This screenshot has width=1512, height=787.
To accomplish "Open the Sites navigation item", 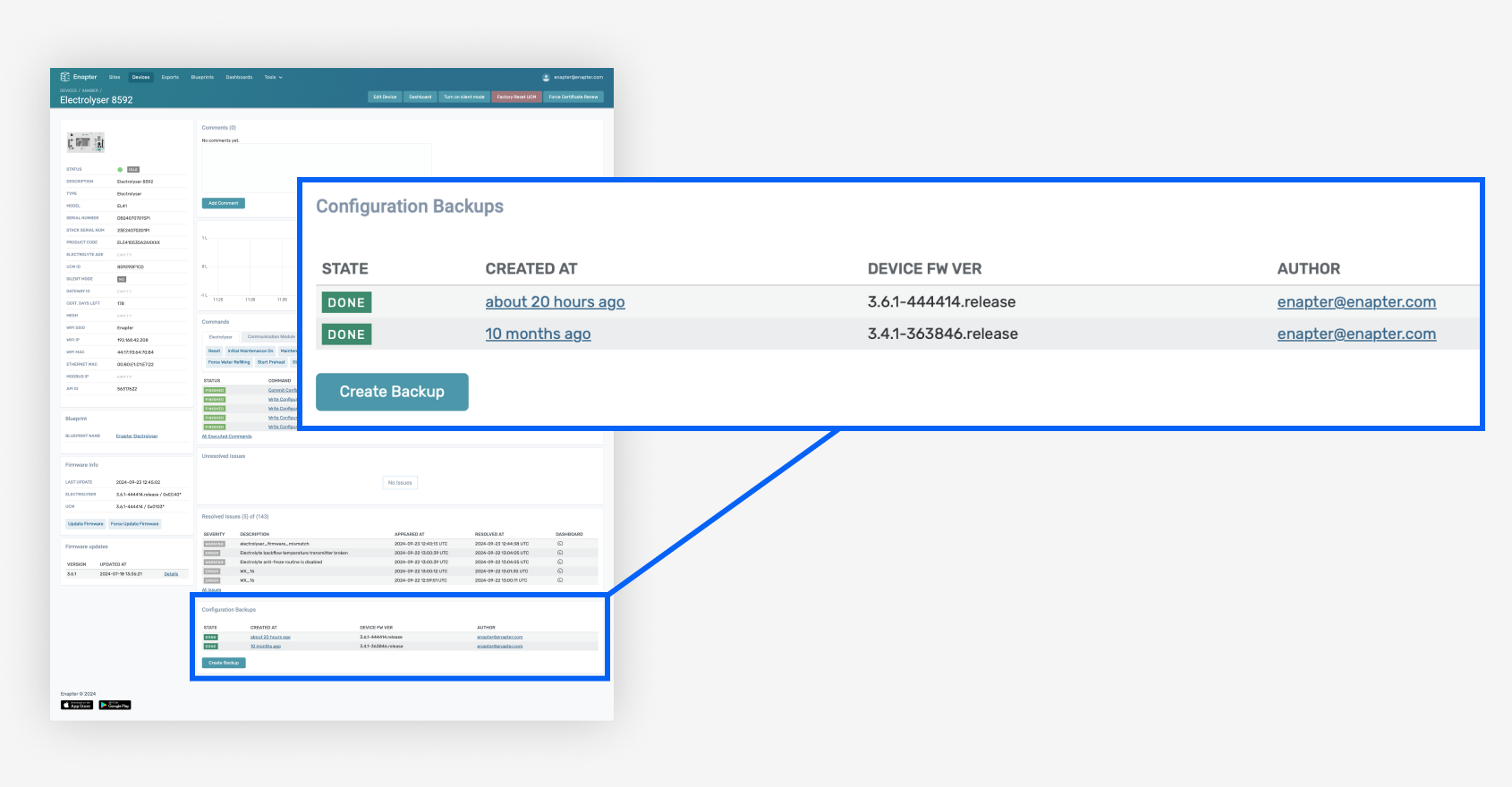I will 115,77.
